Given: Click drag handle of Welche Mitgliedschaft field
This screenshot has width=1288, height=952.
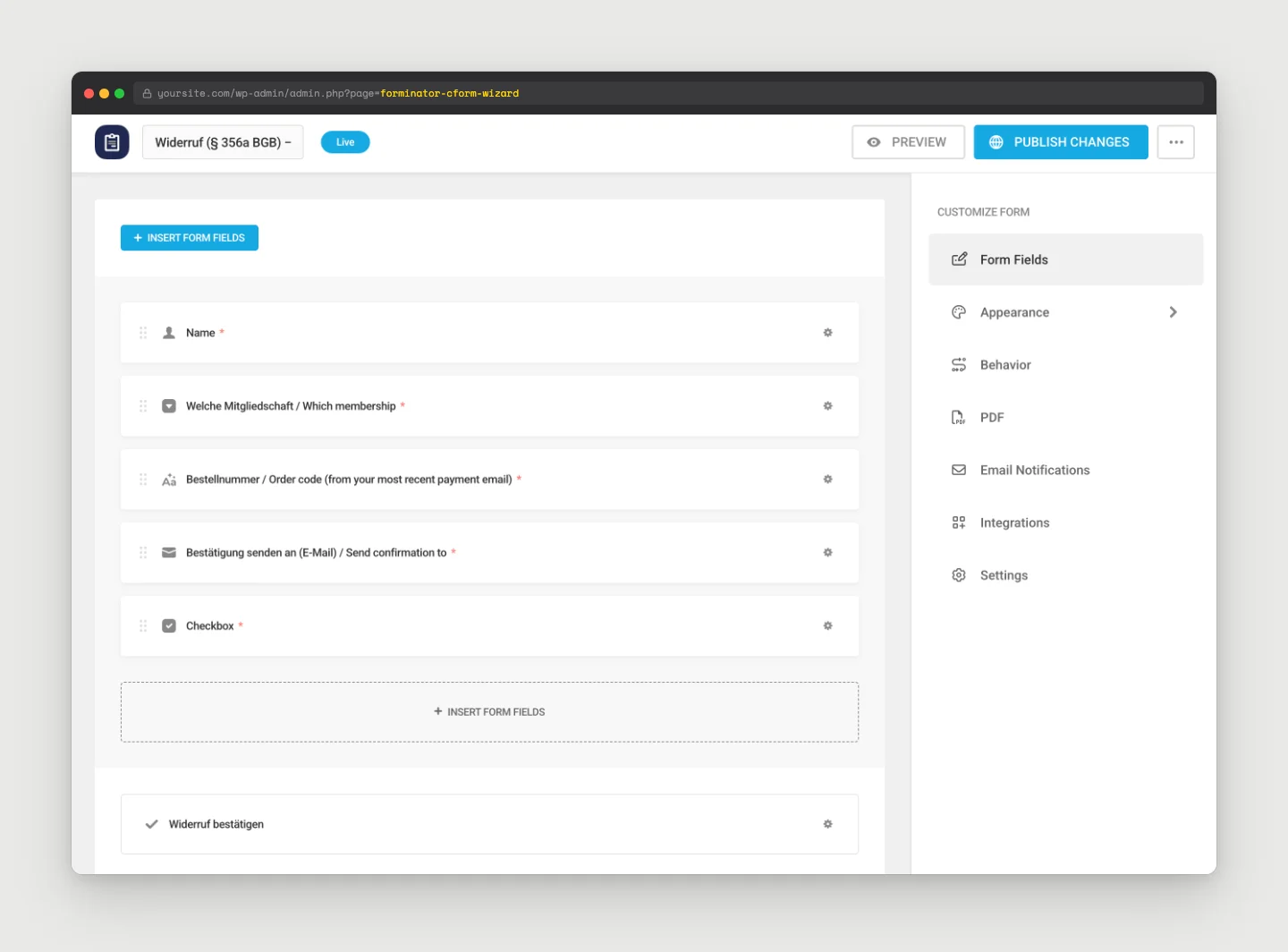Looking at the screenshot, I should click(x=143, y=406).
